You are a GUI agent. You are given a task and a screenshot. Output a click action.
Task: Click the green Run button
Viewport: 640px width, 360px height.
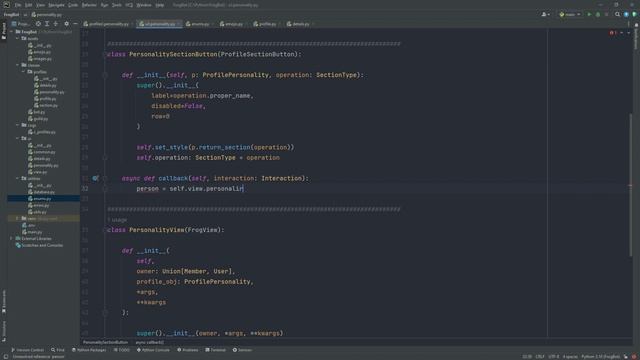[x=589, y=14]
